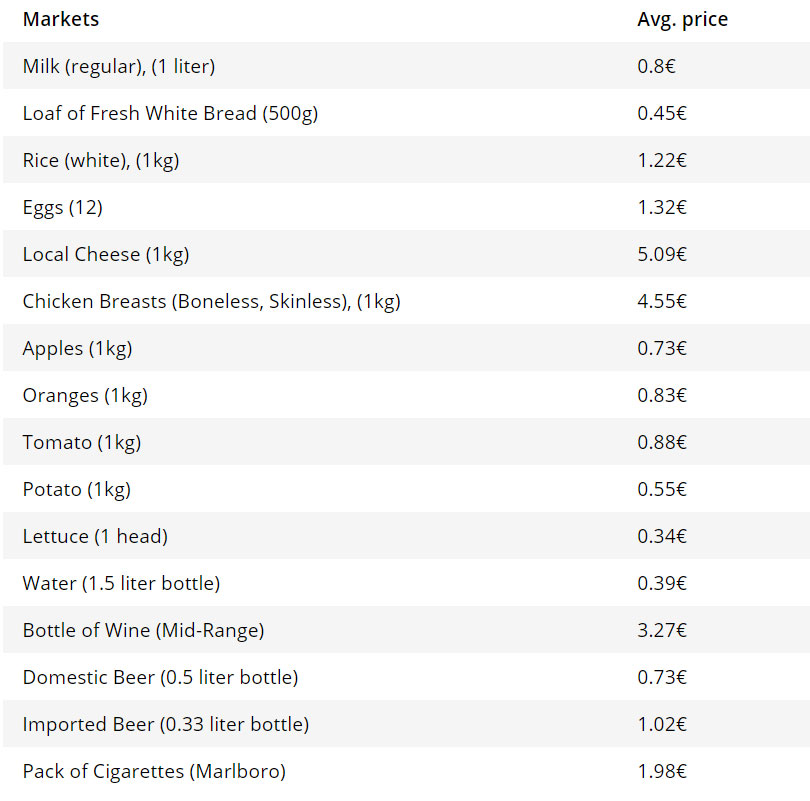The image size is (810, 801).
Task: Click the Potato (1kg) entry
Action: pos(77,489)
